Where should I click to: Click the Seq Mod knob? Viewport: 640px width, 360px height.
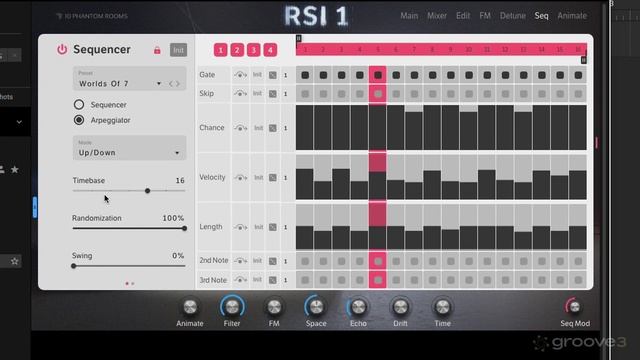(574, 307)
